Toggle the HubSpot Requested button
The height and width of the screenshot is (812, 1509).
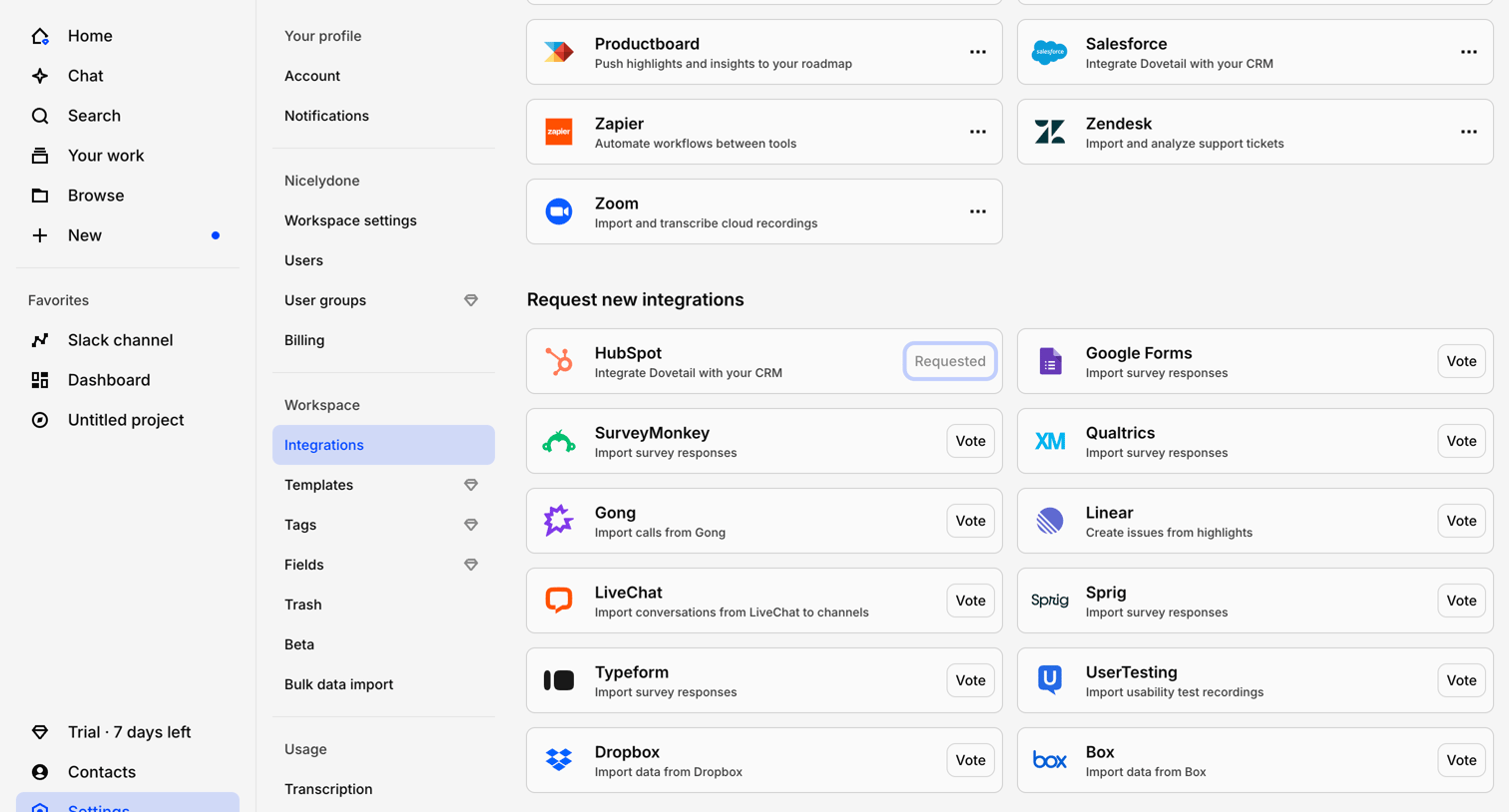950,361
